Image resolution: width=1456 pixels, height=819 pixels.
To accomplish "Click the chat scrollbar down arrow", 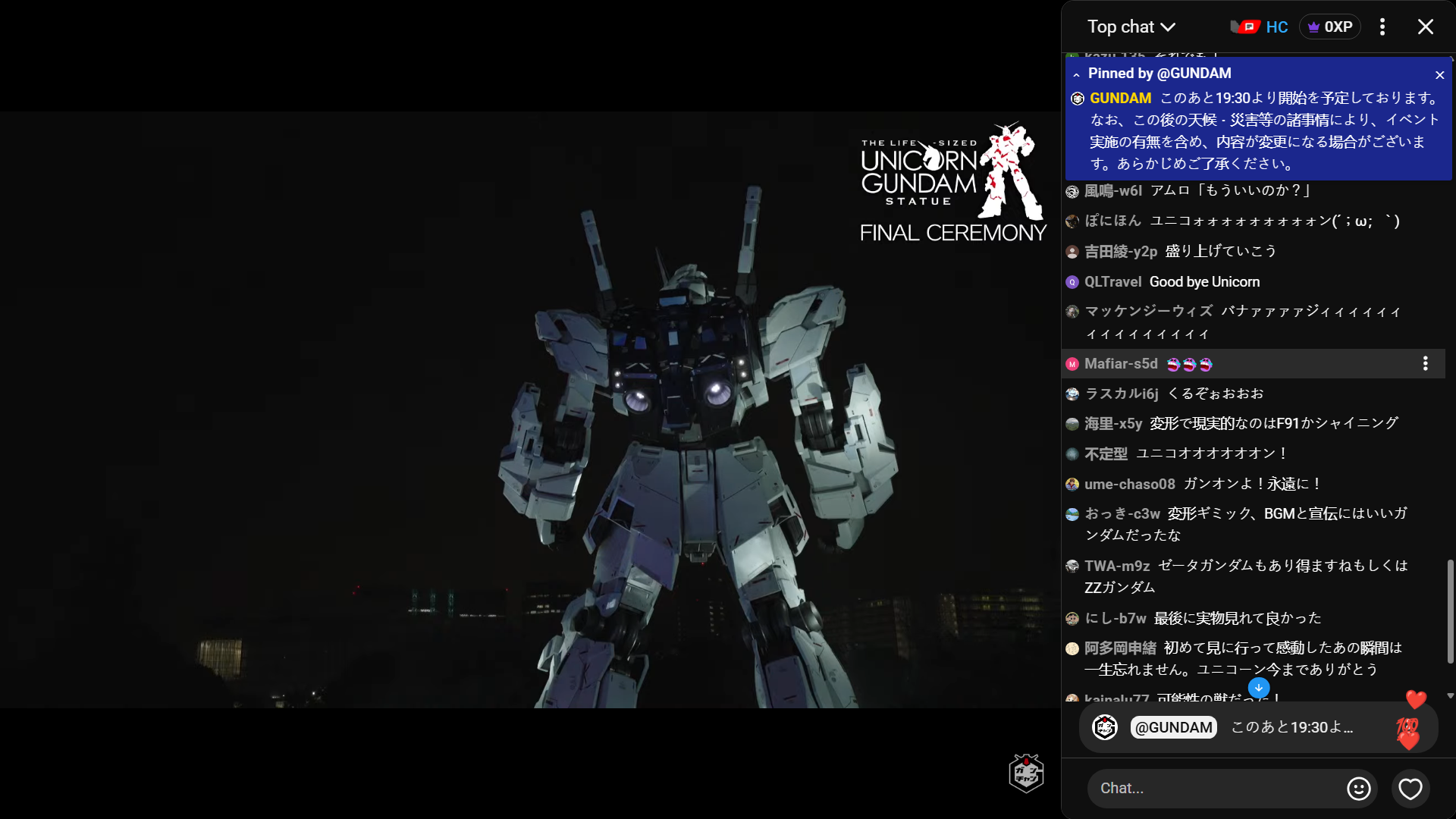I will tap(1450, 695).
